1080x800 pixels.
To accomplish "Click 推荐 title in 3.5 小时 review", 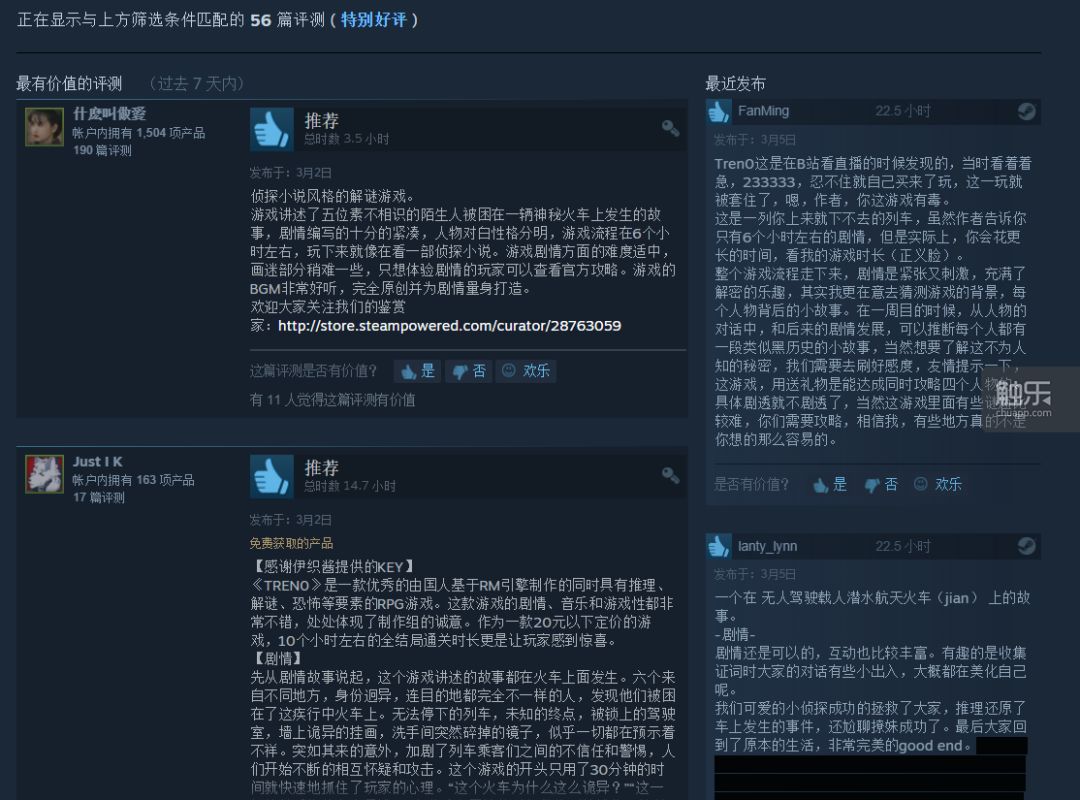I will tap(322, 121).
